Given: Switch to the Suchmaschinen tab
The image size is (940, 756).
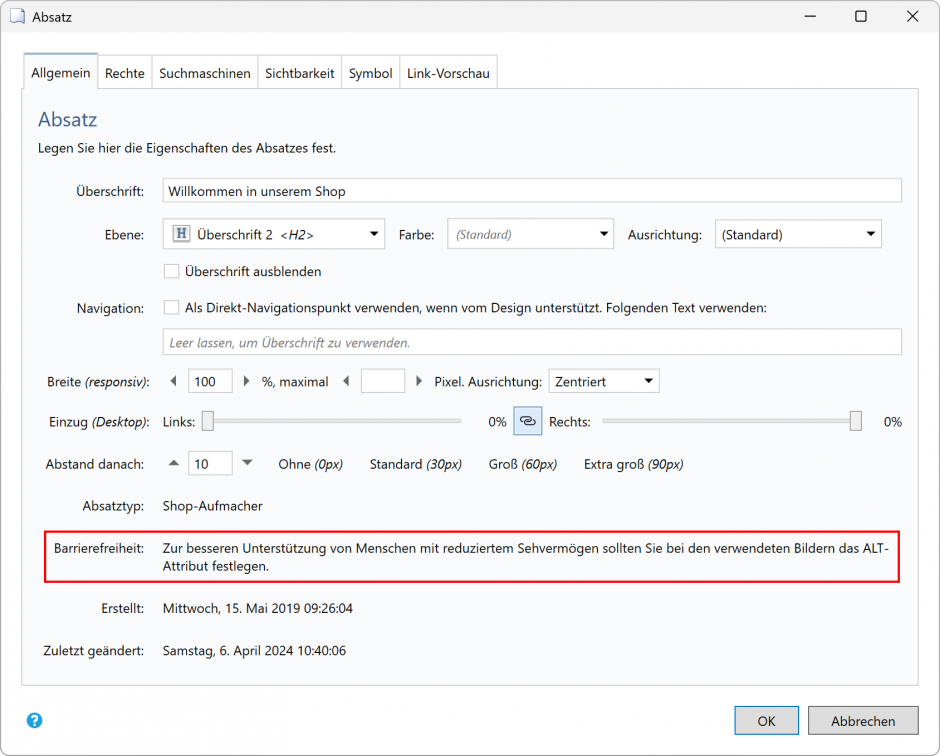Looking at the screenshot, I should [x=205, y=73].
